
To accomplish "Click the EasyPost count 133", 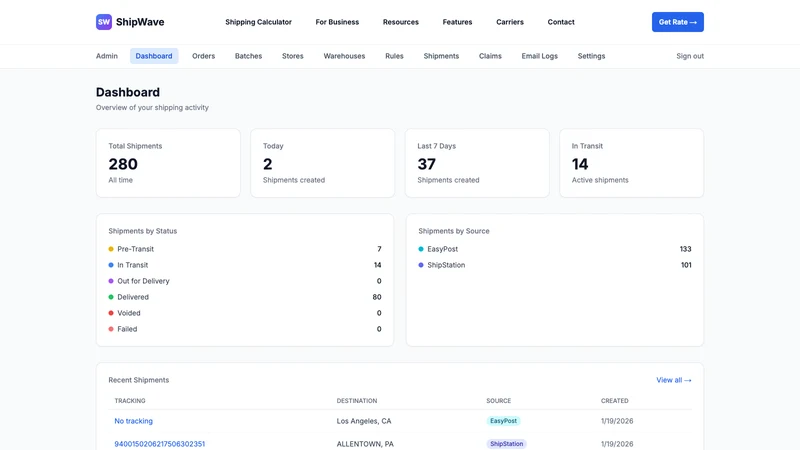I will click(x=685, y=249).
